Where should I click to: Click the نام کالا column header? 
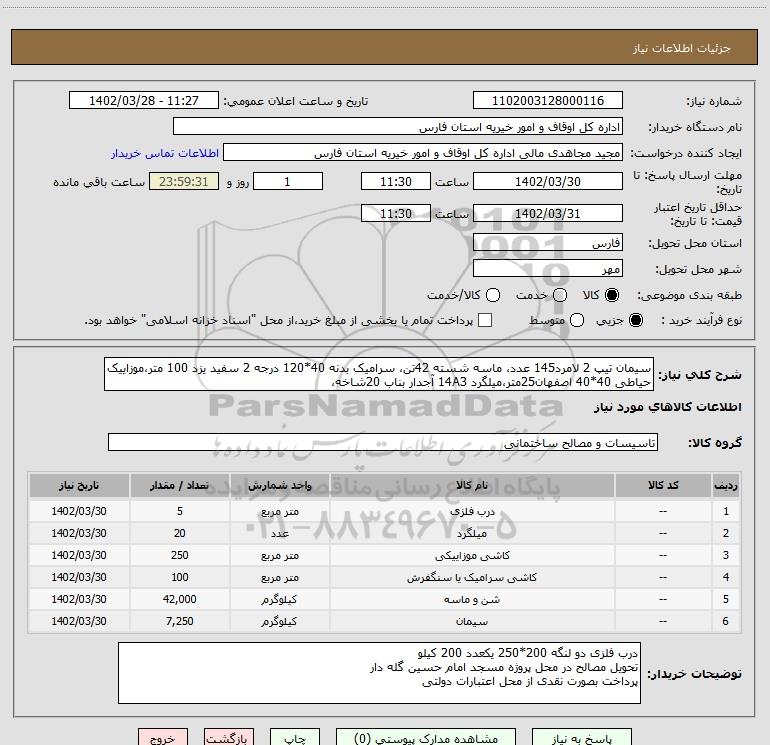(472, 485)
